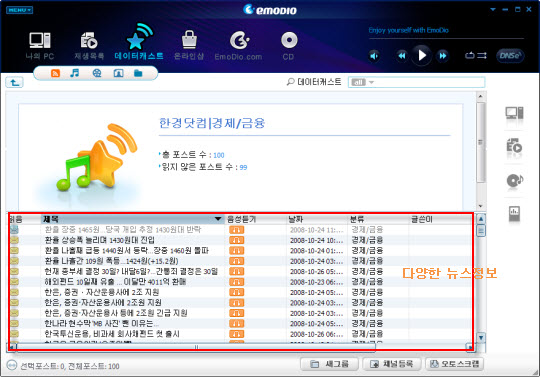Viewport: 540px width, 377px height.
Task: Click the 채널등록 register channel button
Action: point(392,364)
